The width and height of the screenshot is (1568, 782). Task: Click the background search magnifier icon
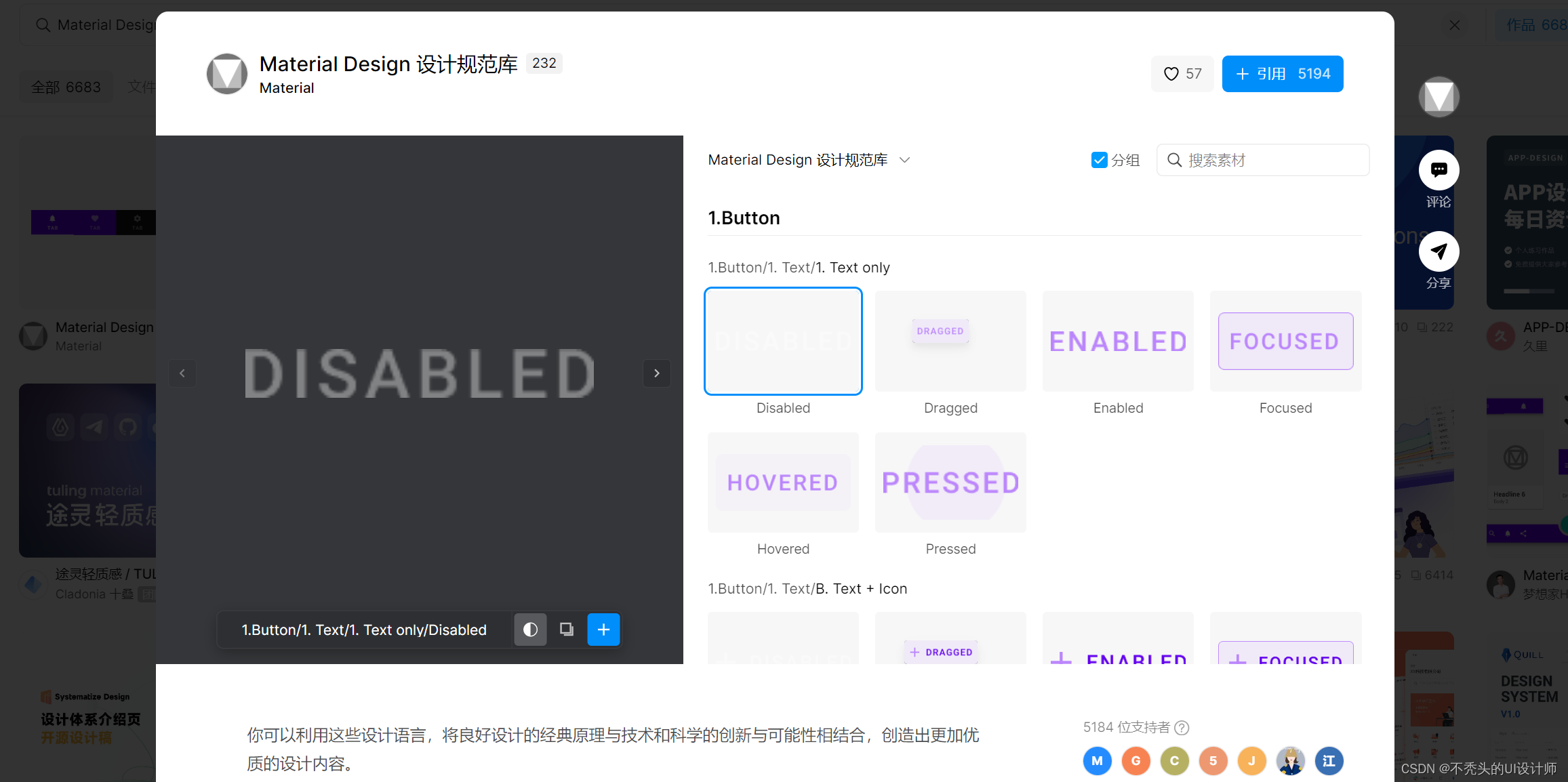[x=43, y=25]
